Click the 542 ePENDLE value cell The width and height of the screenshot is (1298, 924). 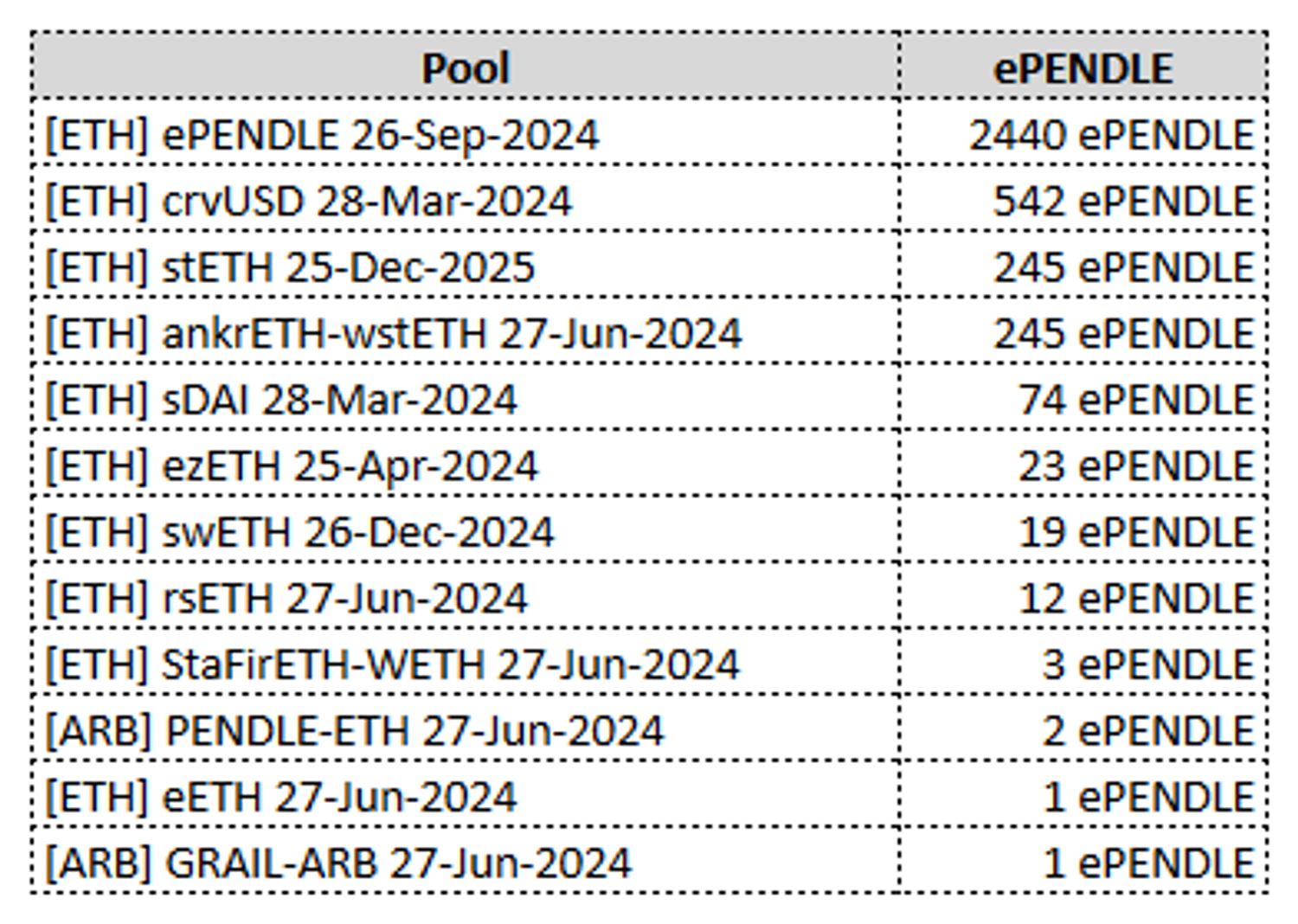[x=1123, y=202]
